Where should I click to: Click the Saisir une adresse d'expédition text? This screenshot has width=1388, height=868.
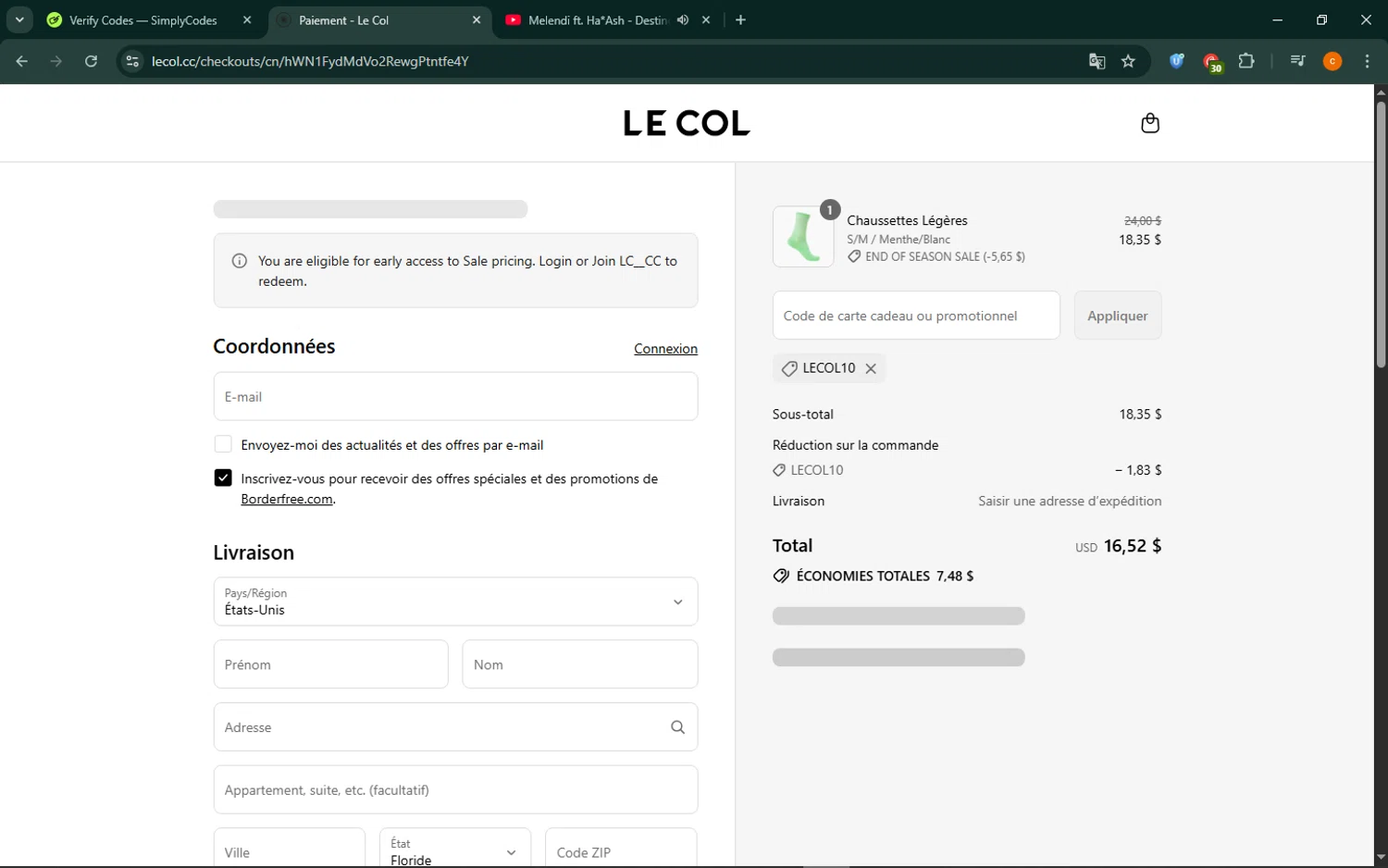click(x=1070, y=501)
